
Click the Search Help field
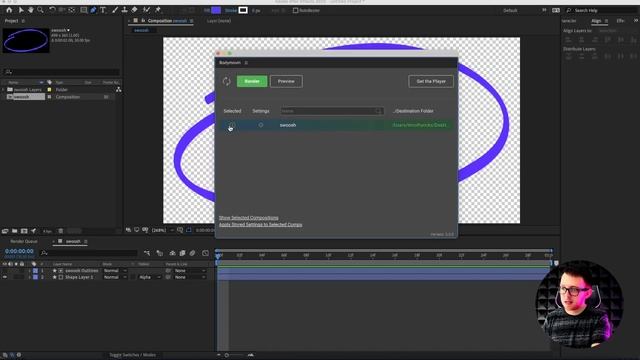[602, 11]
